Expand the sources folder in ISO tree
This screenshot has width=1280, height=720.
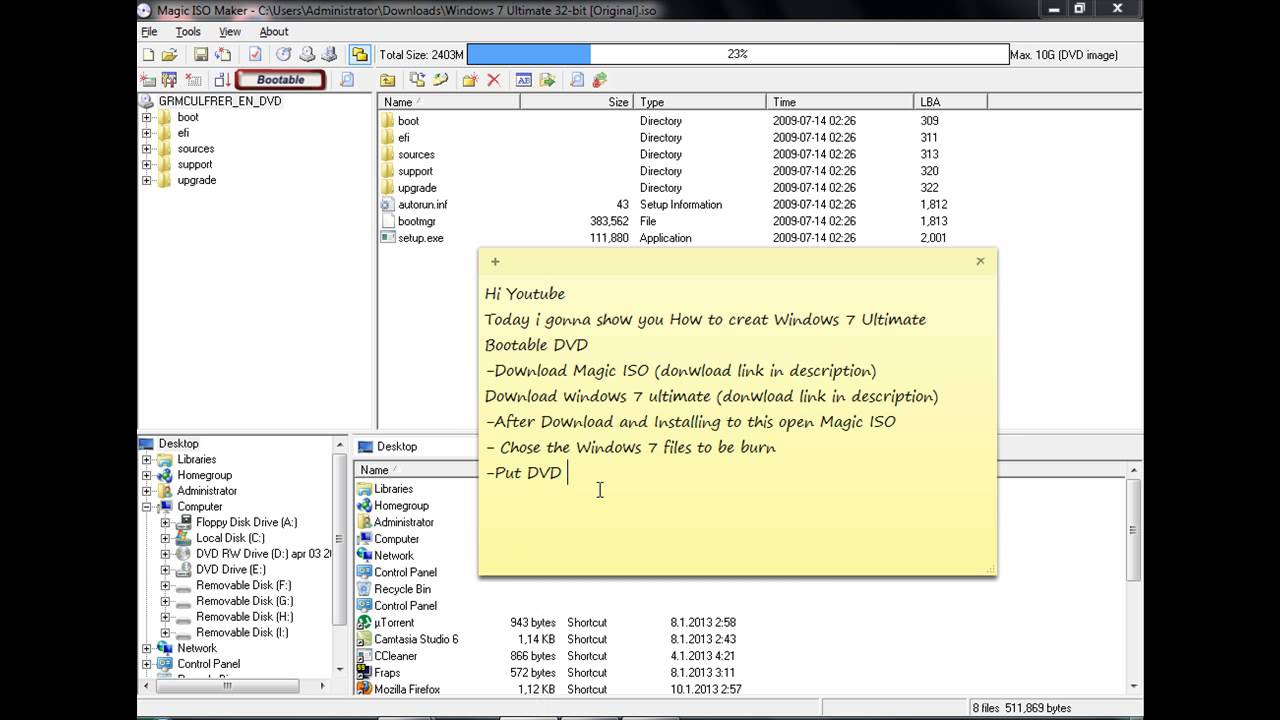[x=147, y=149]
